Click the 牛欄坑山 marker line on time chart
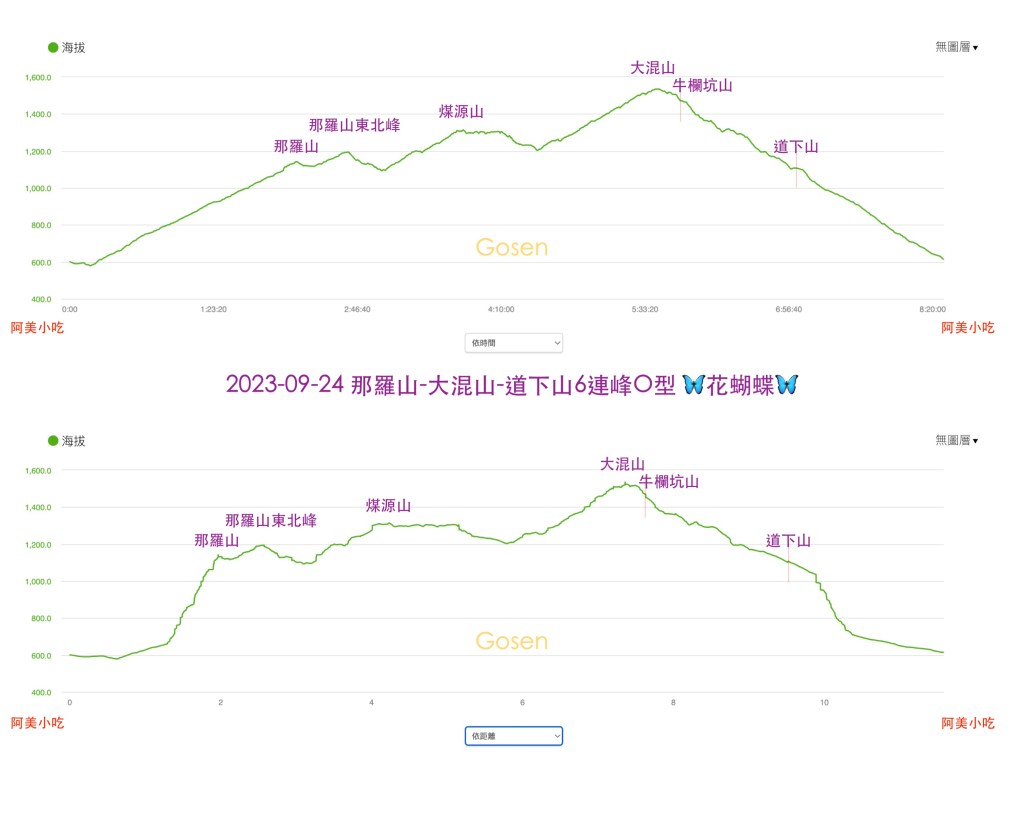Image resolution: width=1024 pixels, height=825 pixels. [x=681, y=110]
